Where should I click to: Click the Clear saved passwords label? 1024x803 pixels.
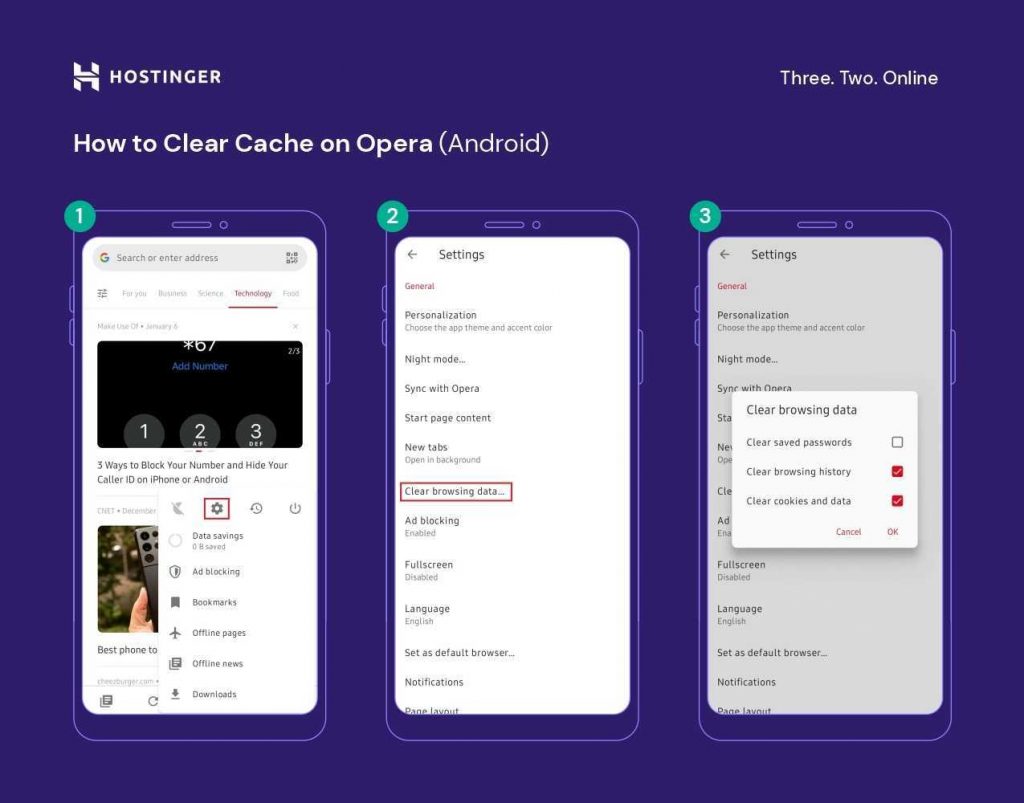[x=799, y=442]
